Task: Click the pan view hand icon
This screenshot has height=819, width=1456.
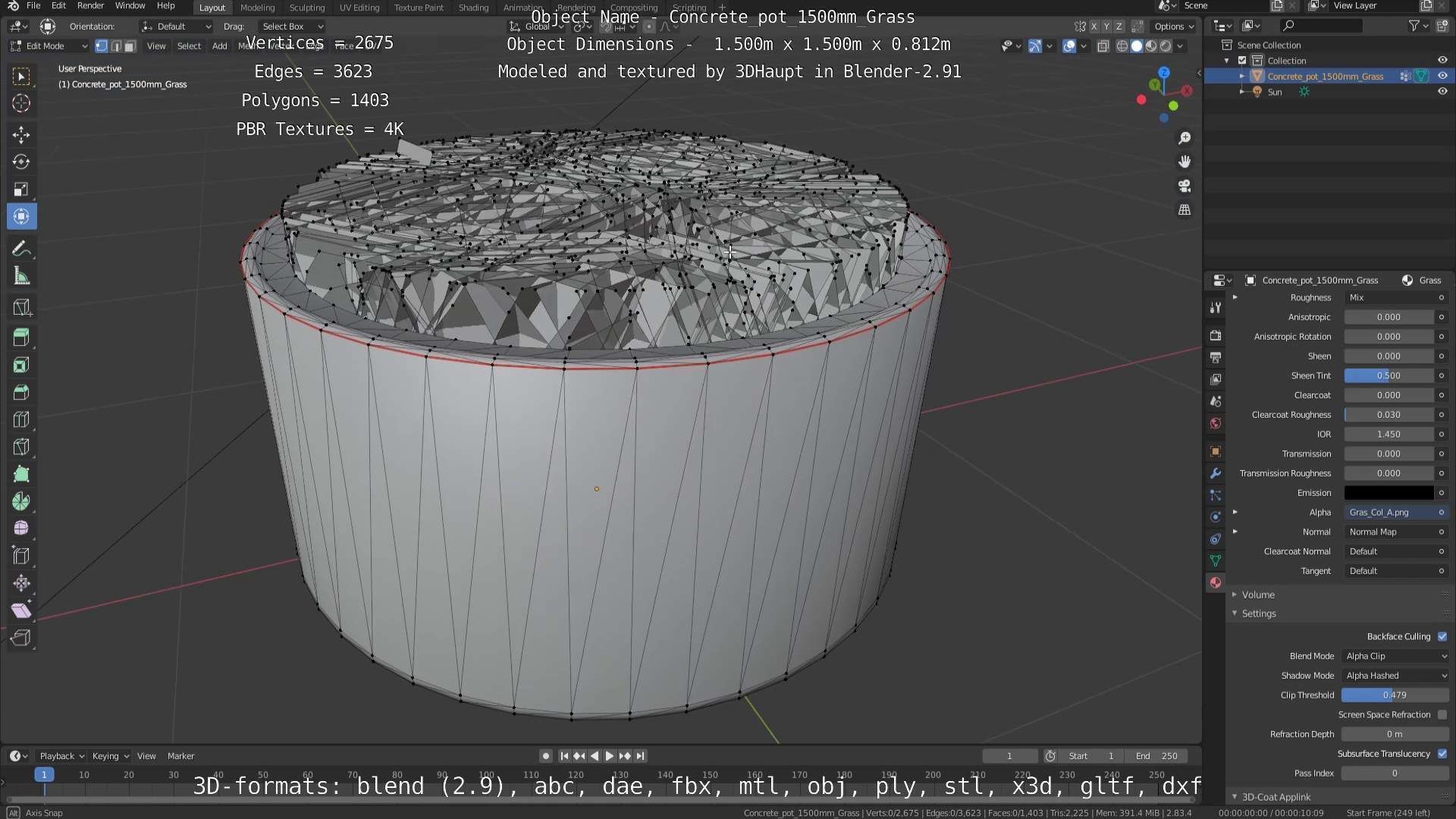Action: coord(1185,162)
